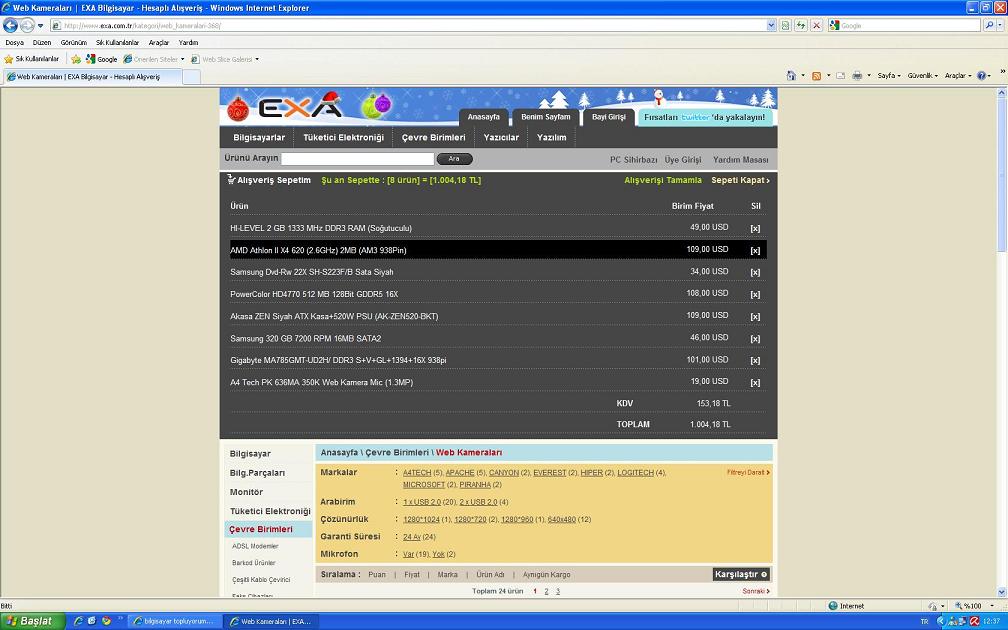
Task: Click the Ürünü Arayın search field
Action: click(357, 159)
